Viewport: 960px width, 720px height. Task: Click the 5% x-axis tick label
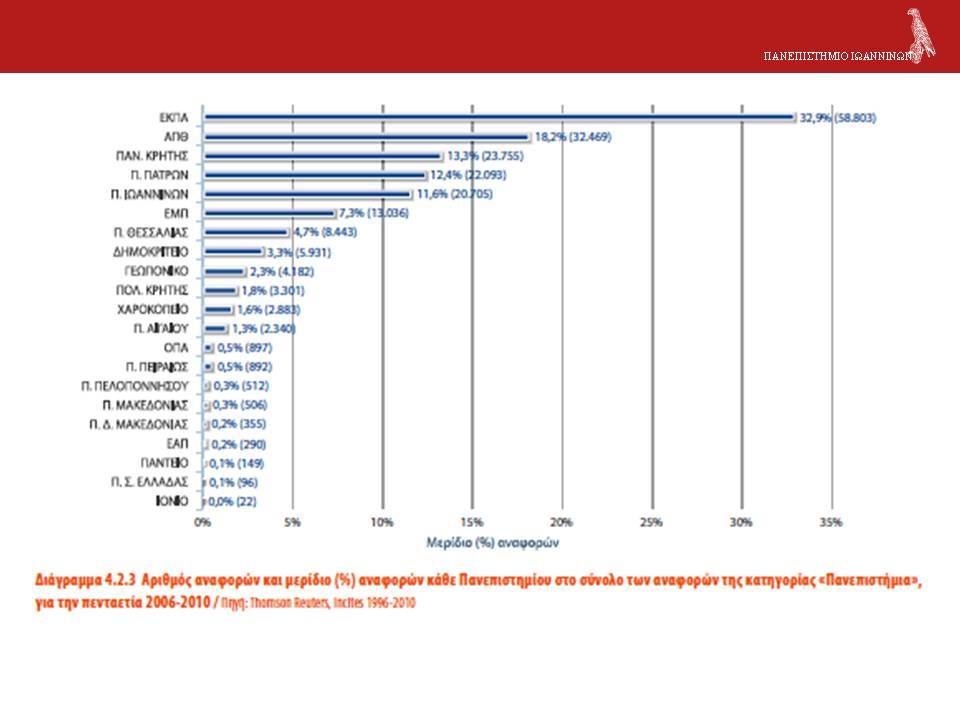point(292,522)
